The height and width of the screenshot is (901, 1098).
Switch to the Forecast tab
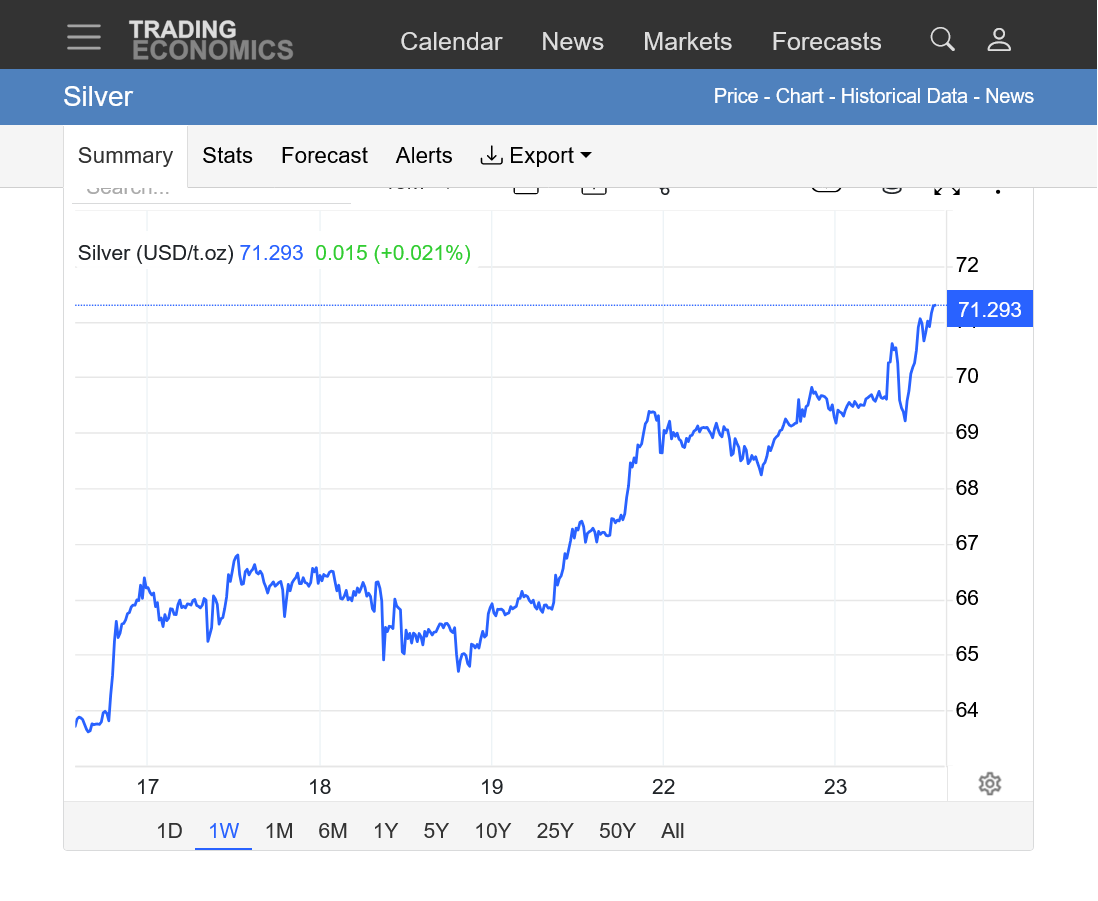pyautogui.click(x=324, y=156)
